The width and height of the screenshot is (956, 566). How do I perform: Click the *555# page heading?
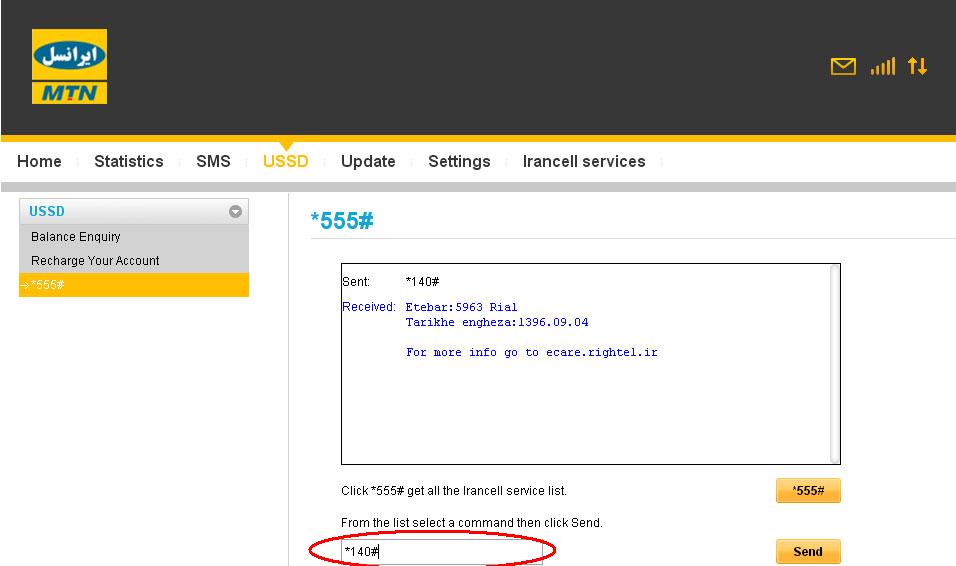coord(342,221)
